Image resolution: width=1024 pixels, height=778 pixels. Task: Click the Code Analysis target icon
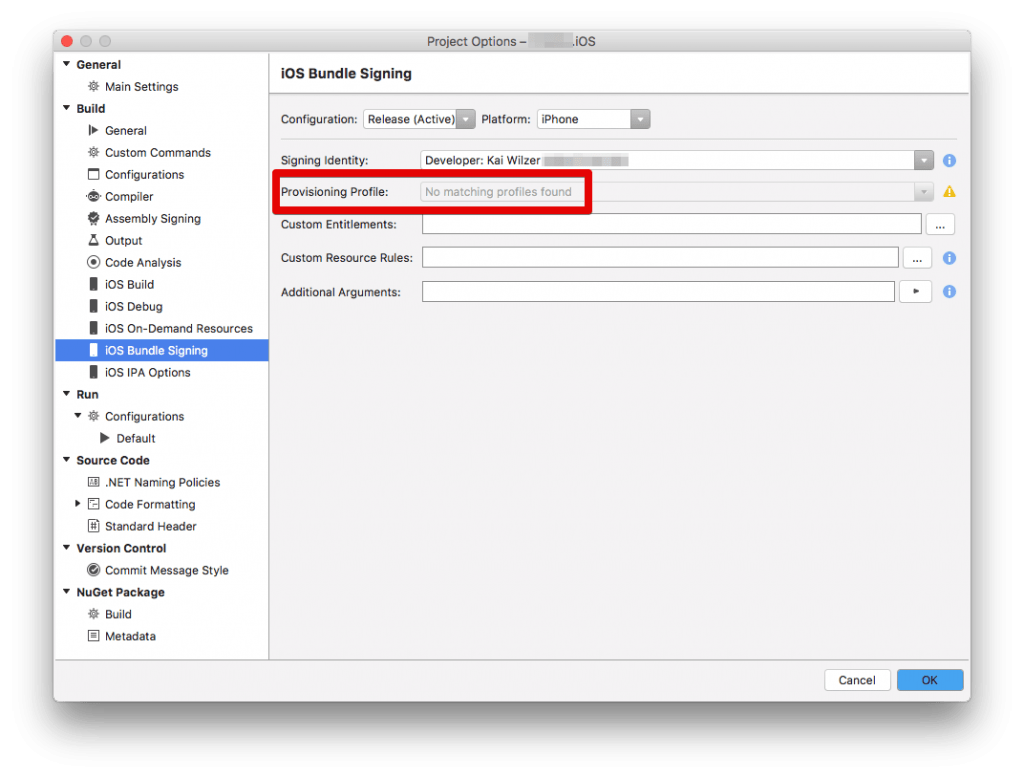(x=93, y=262)
